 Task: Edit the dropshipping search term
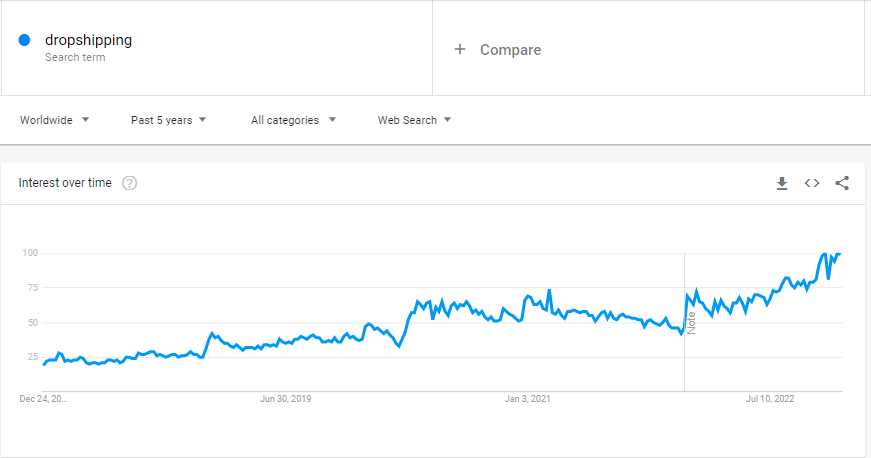click(x=88, y=40)
